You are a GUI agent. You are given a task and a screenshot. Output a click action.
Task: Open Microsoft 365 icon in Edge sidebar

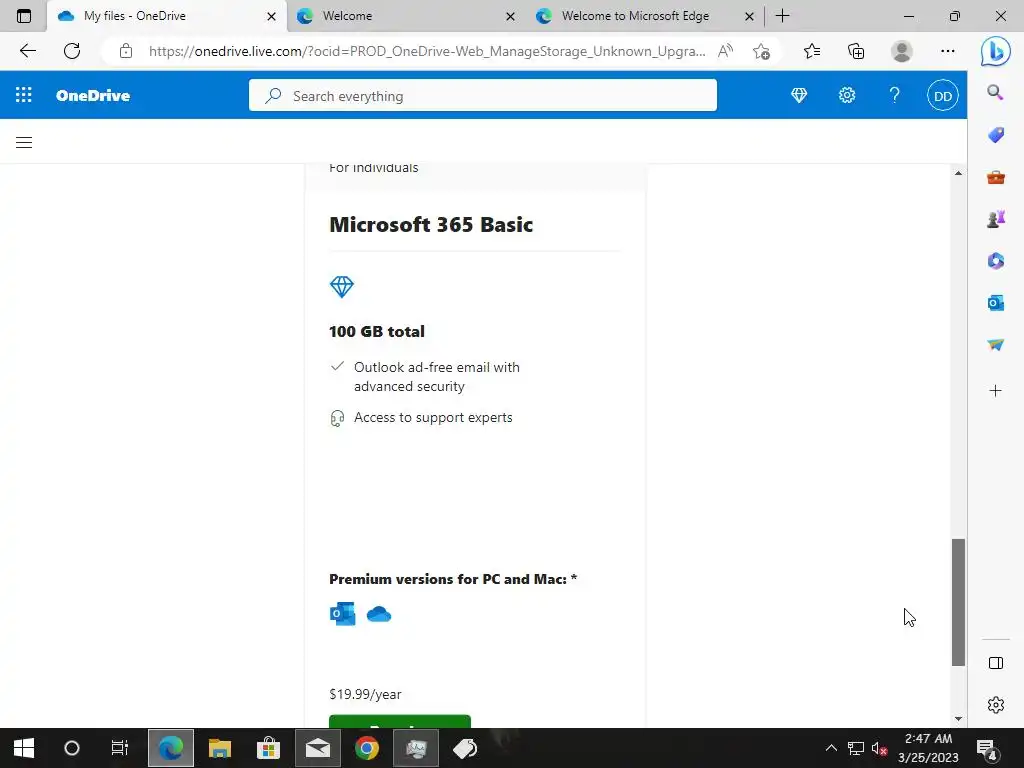[995, 261]
